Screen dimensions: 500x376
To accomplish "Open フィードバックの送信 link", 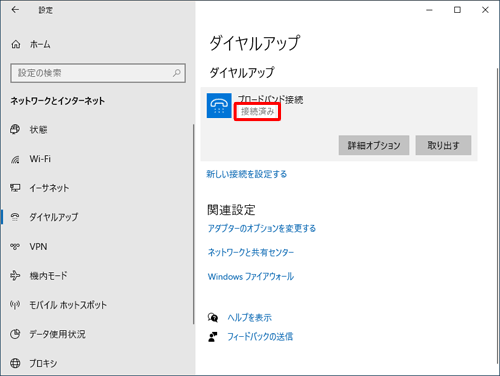I will 260,337.
